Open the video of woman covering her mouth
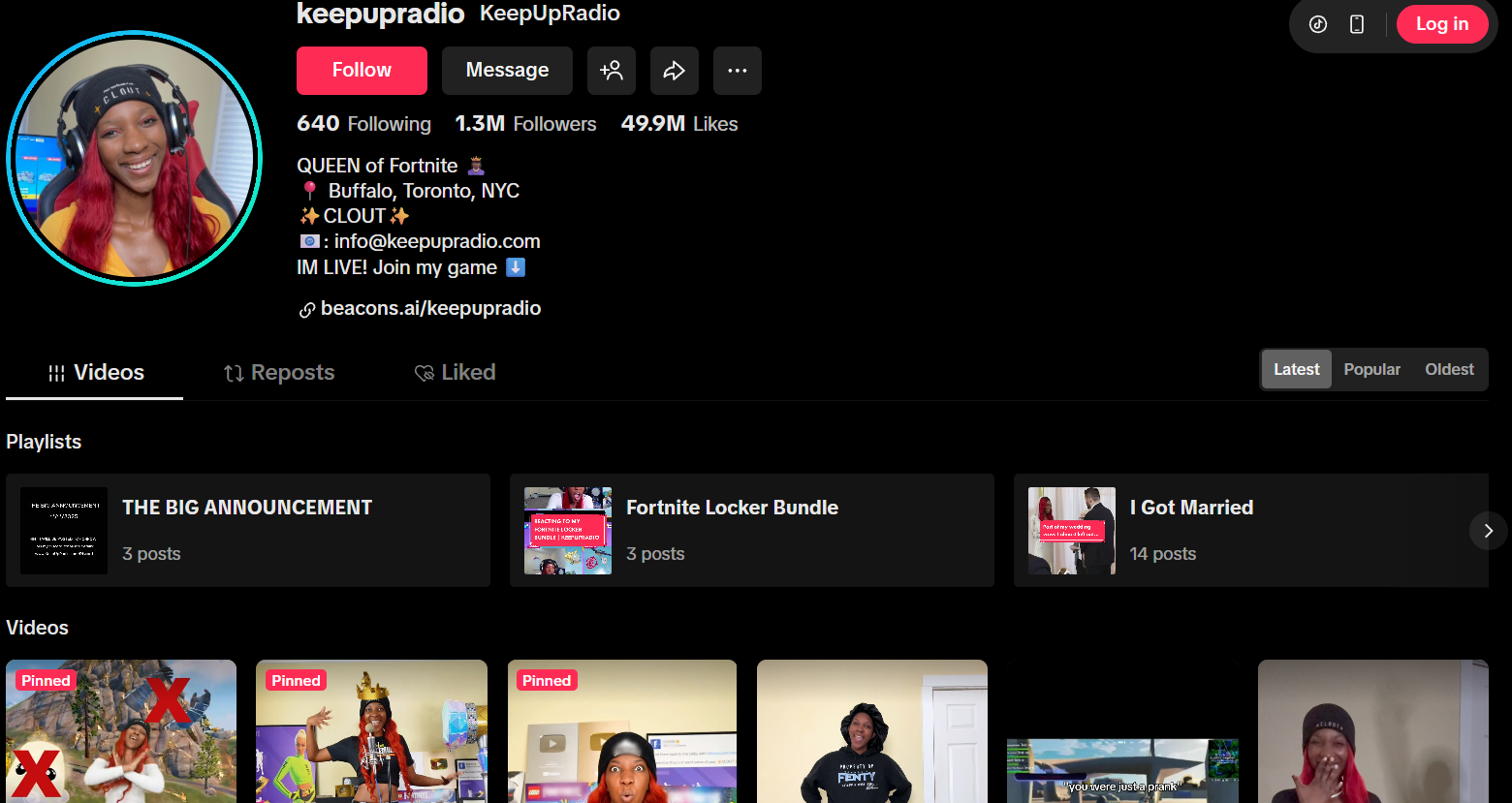This screenshot has width=1512, height=803. 1373,731
